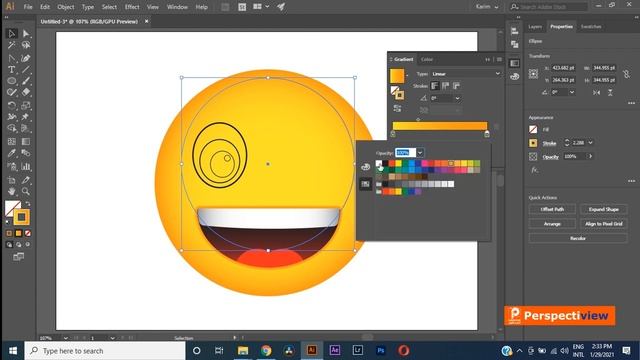This screenshot has width=640, height=360.
Task: Select the Blend tool
Action: point(26,153)
